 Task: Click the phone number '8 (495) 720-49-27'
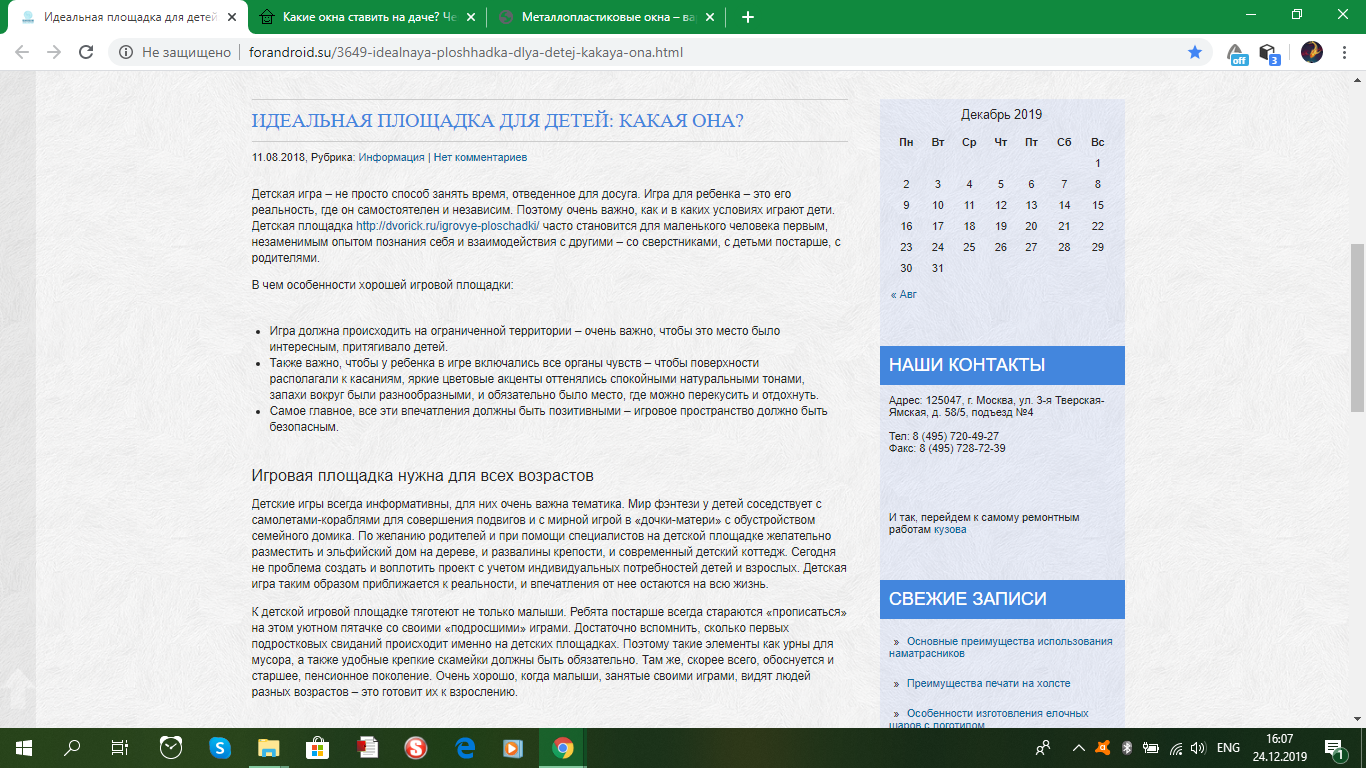pos(955,436)
